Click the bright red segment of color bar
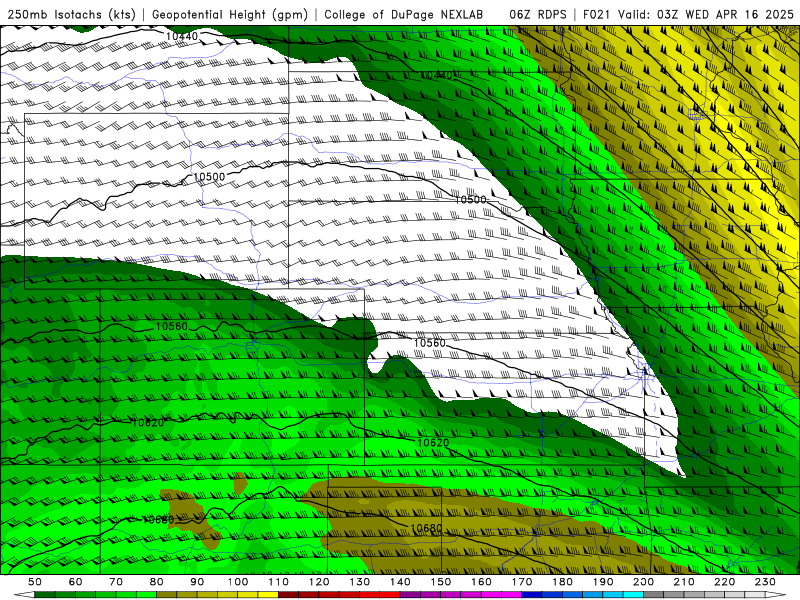The image size is (800, 600). point(390,595)
